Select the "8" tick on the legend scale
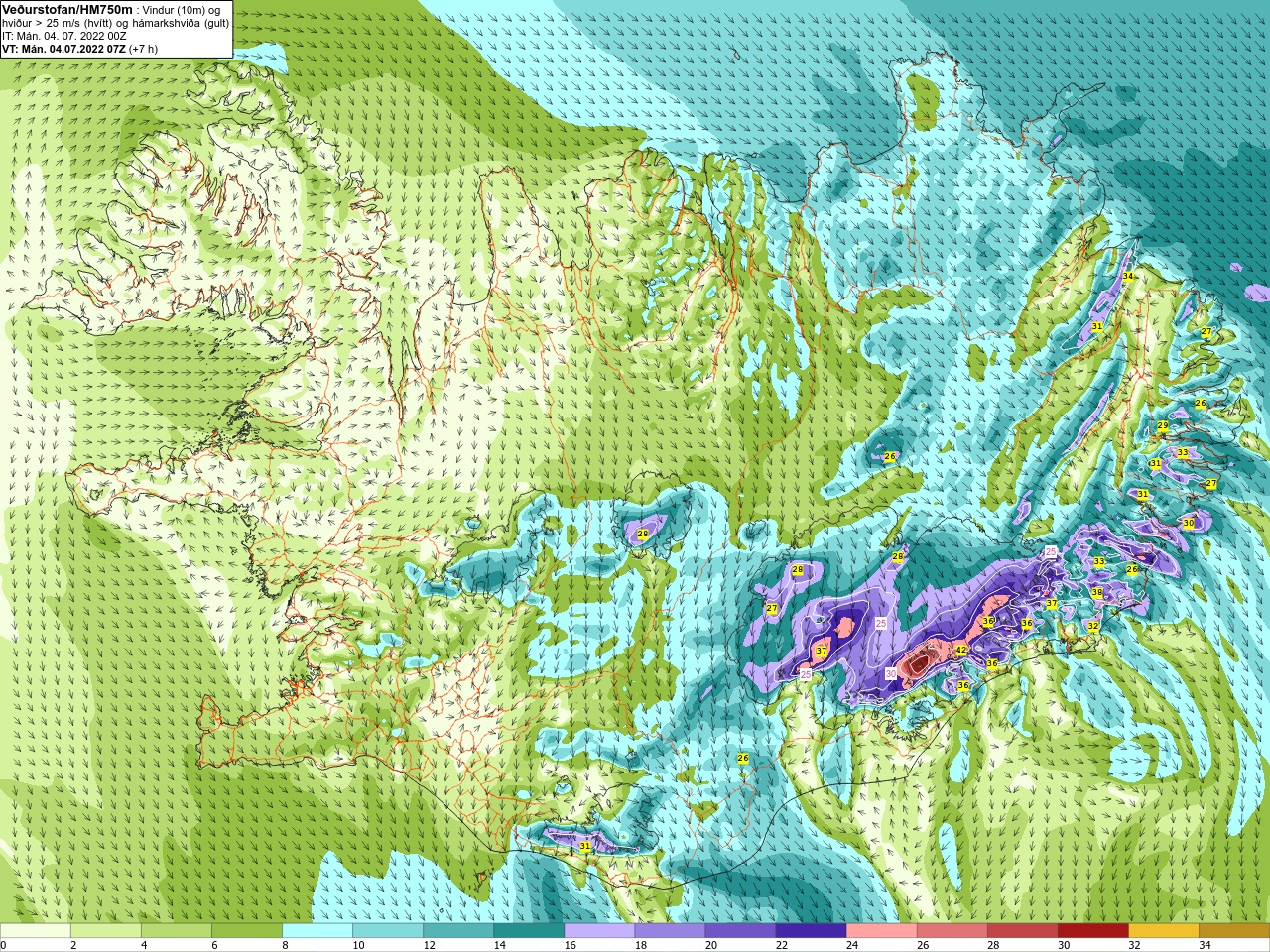 click(285, 945)
